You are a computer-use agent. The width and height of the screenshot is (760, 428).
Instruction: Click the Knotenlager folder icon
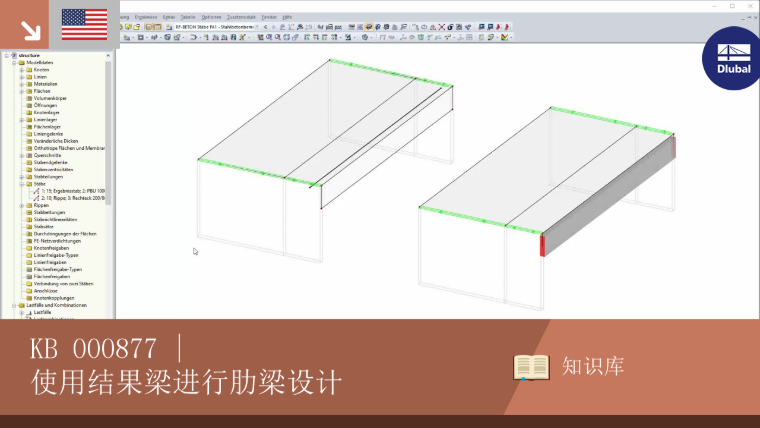click(x=29, y=112)
